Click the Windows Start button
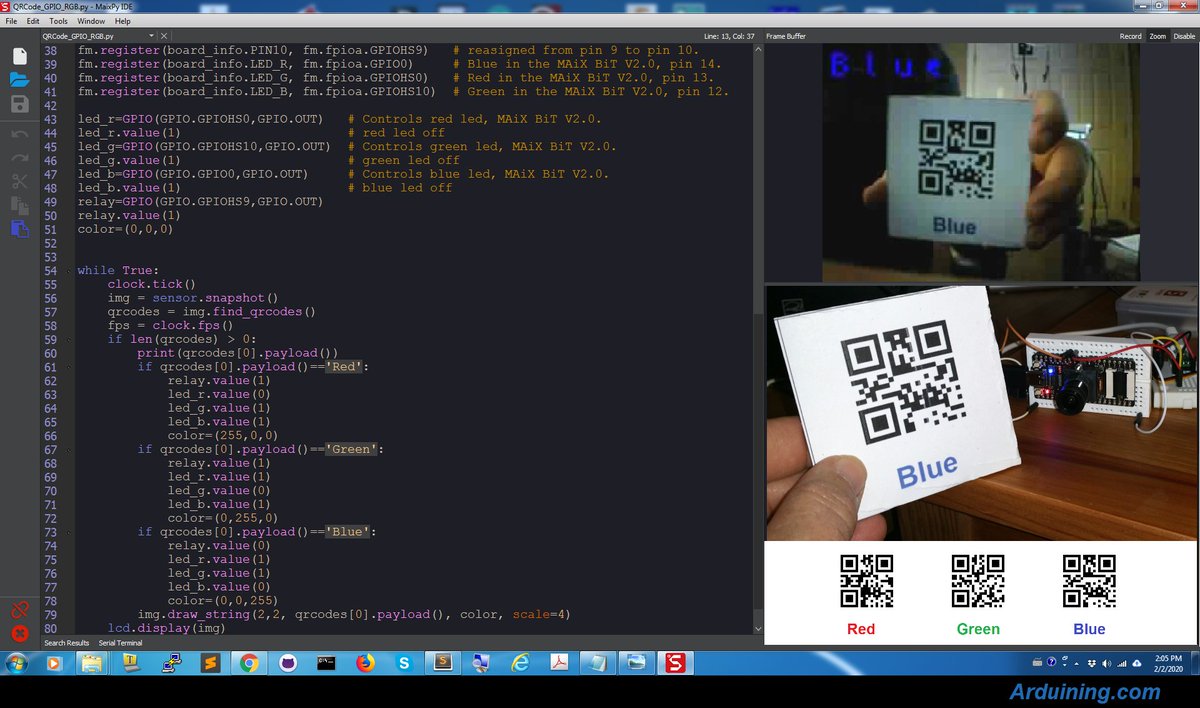 pos(16,663)
